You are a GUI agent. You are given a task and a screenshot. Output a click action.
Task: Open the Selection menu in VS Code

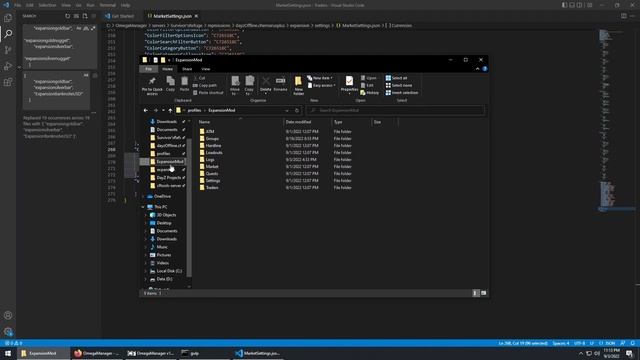coord(47,5)
